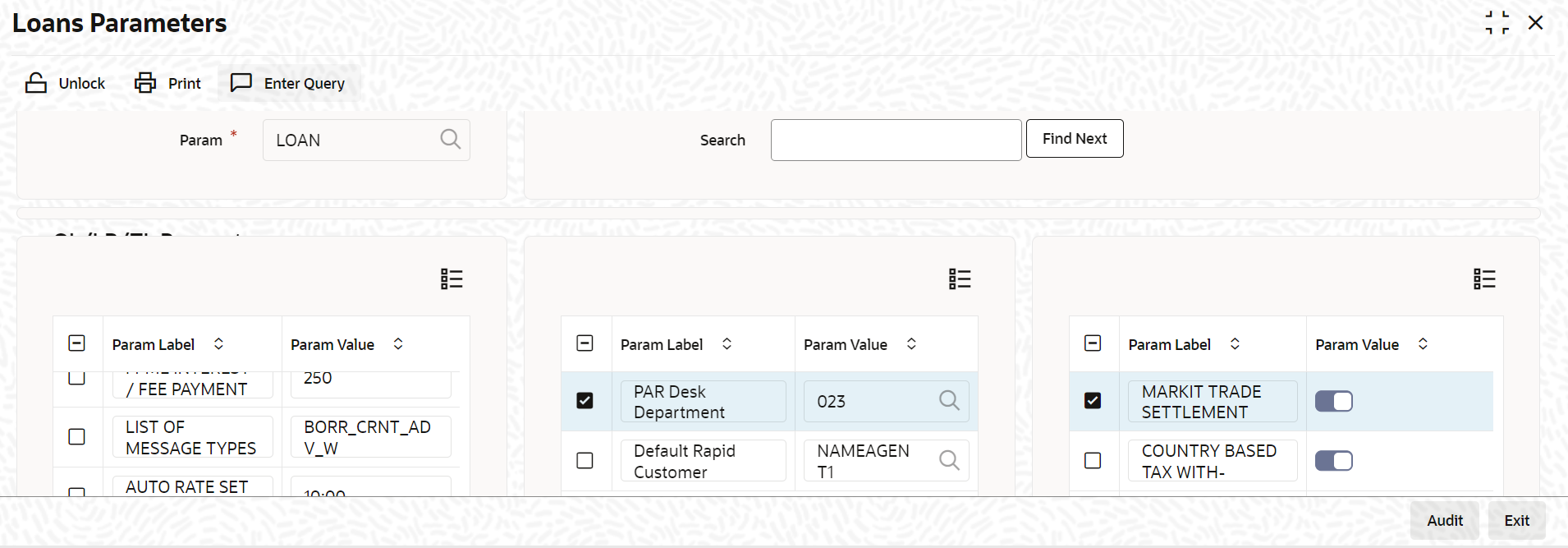Image resolution: width=1568 pixels, height=548 pixels.
Task: Check the COUNTRY BASED TAX WITH- row checkbox
Action: pos(1093,460)
